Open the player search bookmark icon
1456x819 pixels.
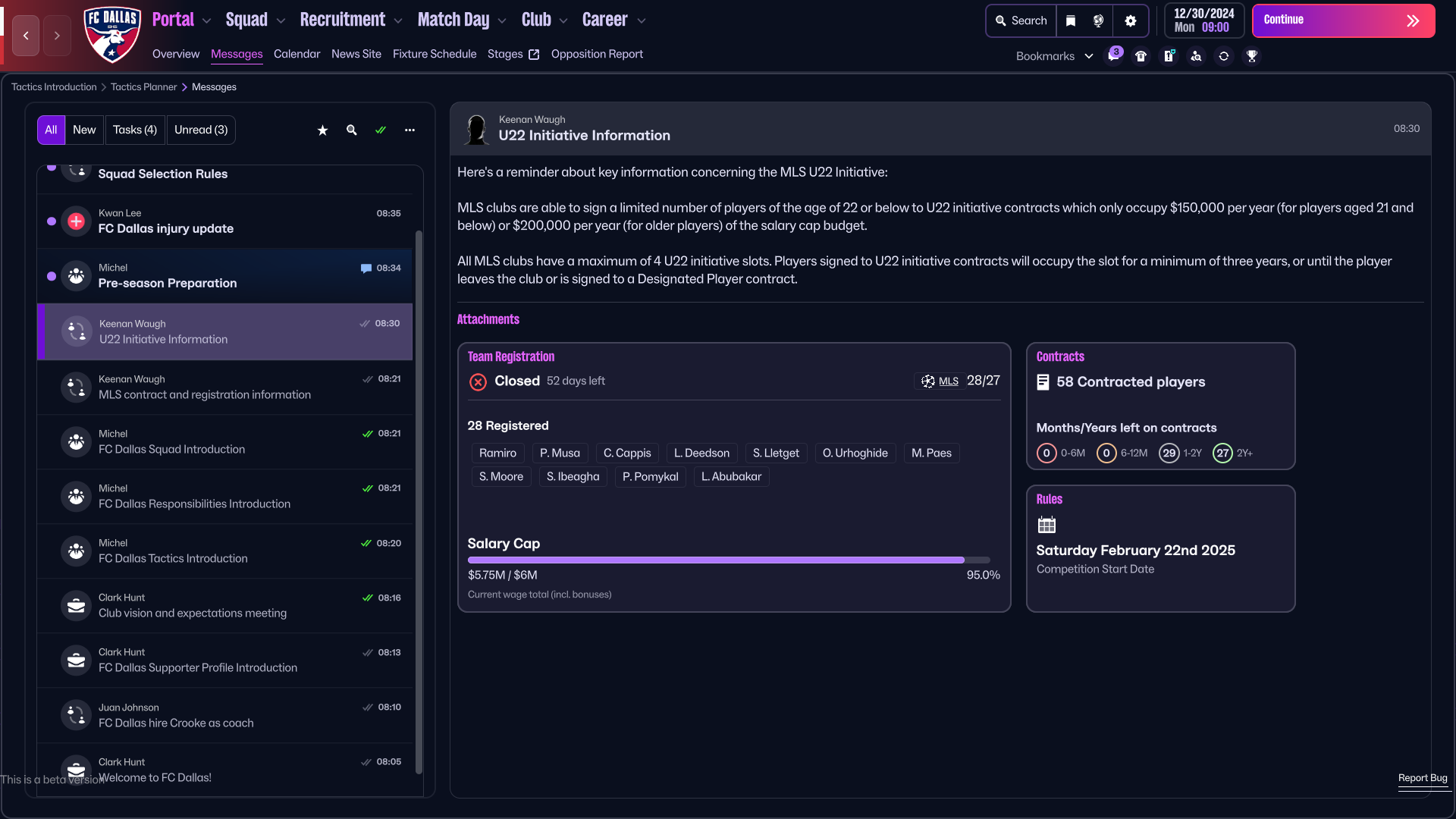click(1196, 56)
